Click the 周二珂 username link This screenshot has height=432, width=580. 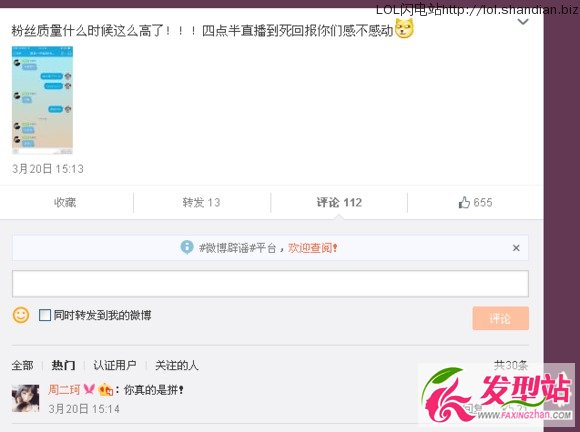64,389
